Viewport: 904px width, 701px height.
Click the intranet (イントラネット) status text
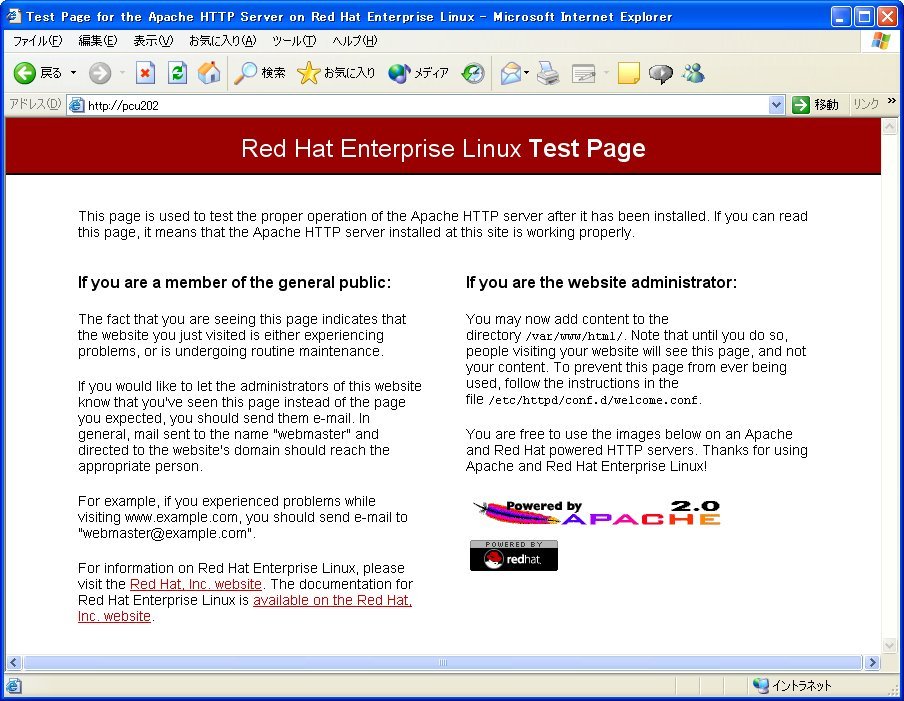[801, 685]
